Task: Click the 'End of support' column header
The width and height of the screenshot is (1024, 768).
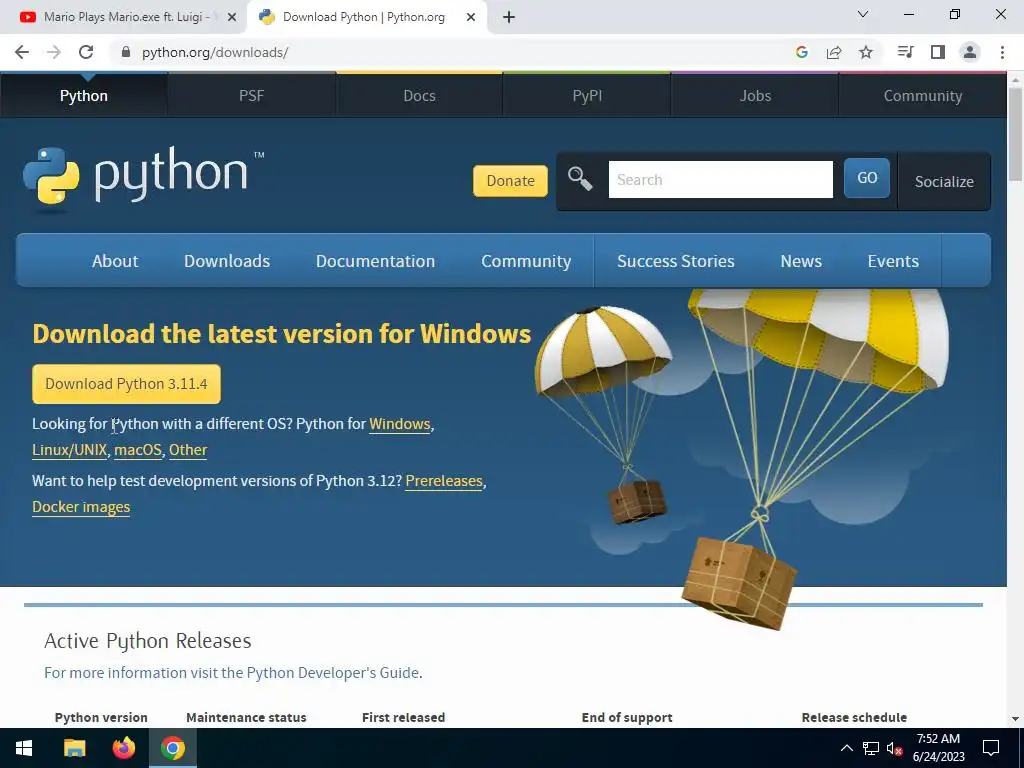Action: [x=627, y=717]
